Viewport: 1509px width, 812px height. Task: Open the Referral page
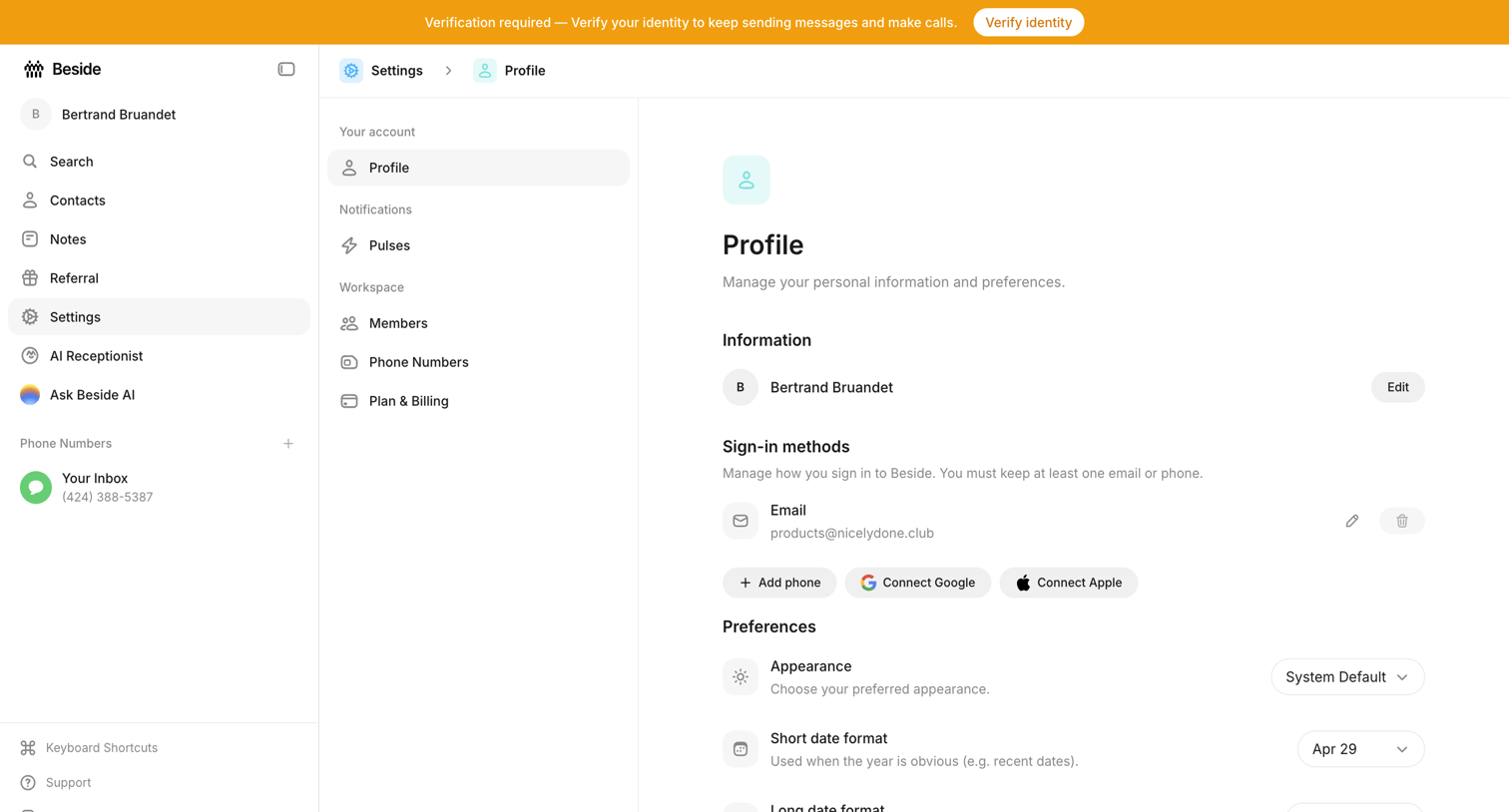pos(159,278)
